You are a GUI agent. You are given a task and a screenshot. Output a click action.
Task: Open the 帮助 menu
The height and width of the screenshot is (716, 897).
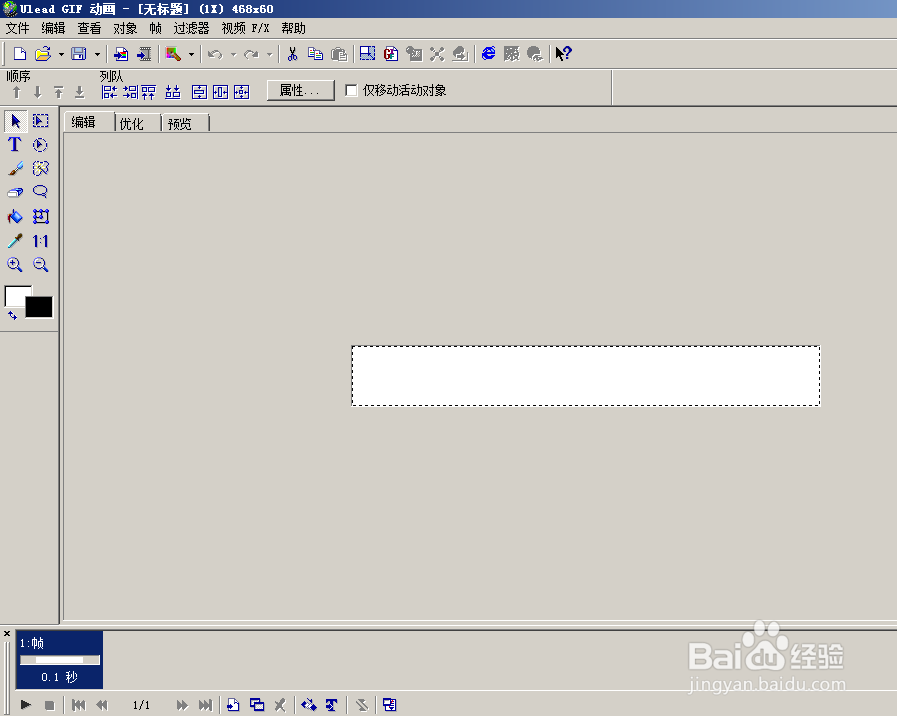pyautogui.click(x=293, y=28)
